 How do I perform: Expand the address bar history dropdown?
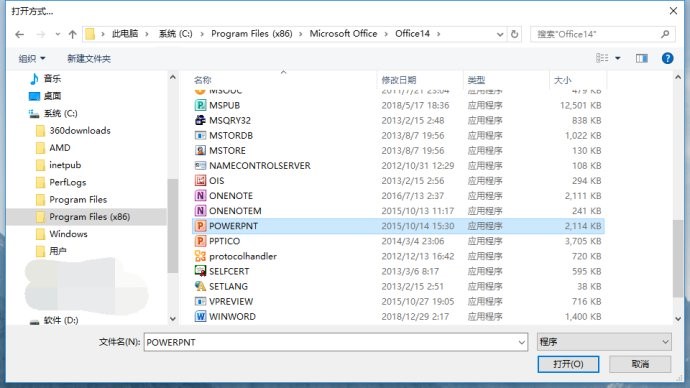pyautogui.click(x=500, y=34)
